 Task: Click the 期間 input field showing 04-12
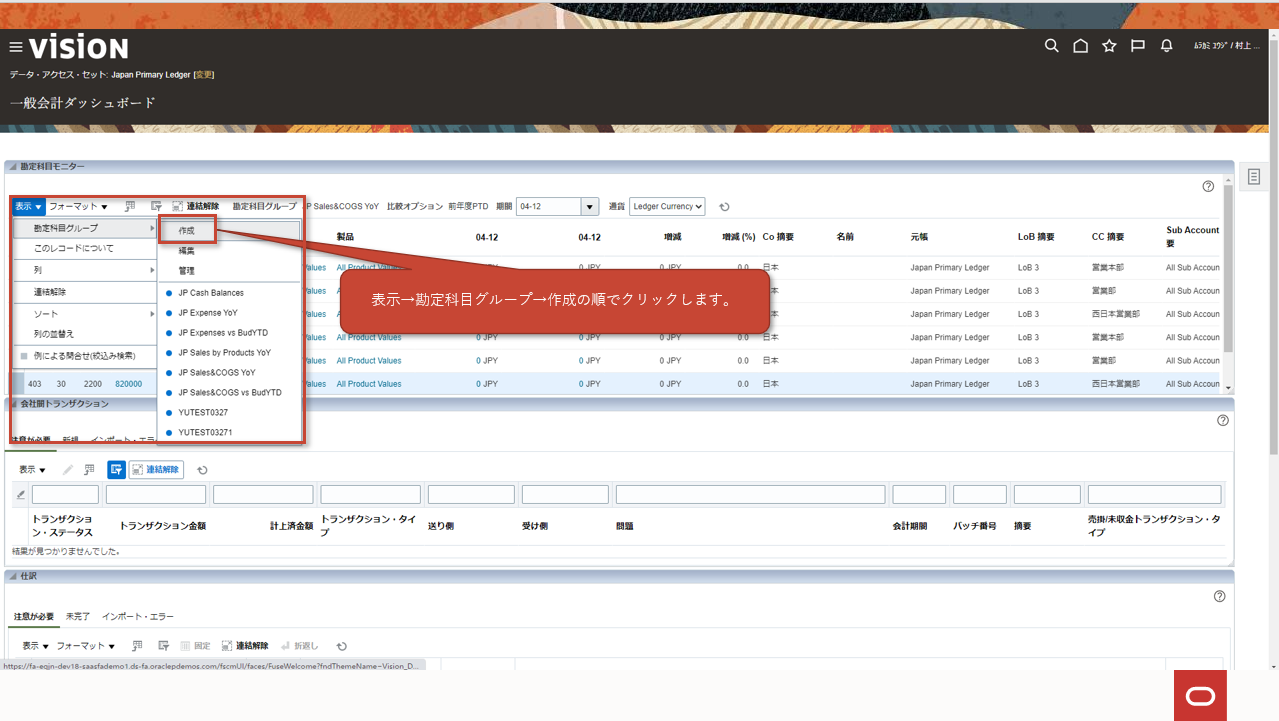click(x=548, y=207)
